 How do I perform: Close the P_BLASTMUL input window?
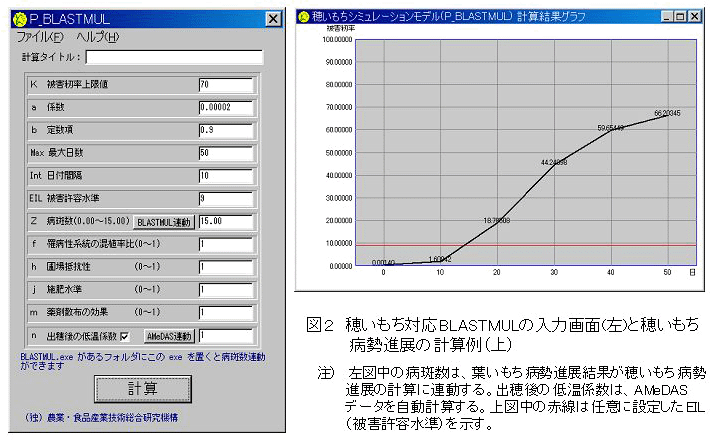(x=272, y=19)
